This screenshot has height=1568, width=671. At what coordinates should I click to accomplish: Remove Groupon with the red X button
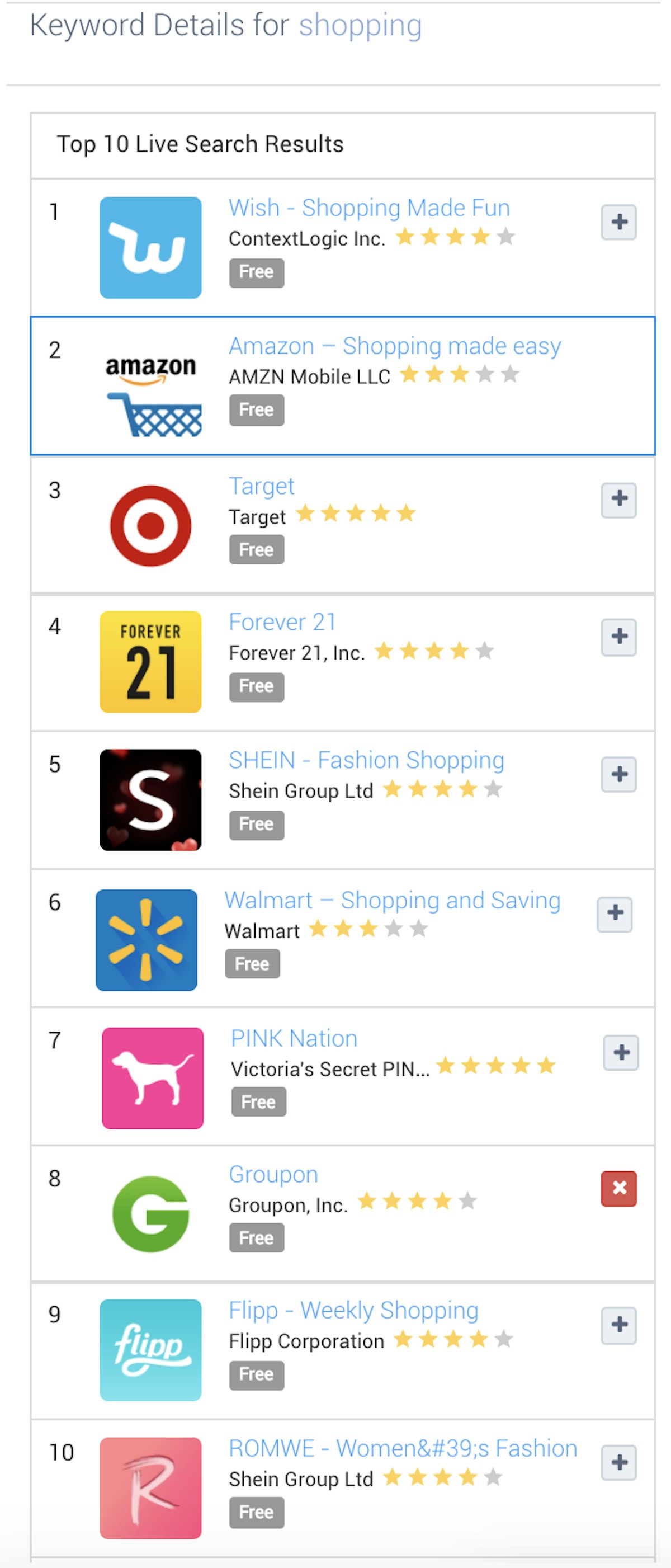pos(618,1188)
